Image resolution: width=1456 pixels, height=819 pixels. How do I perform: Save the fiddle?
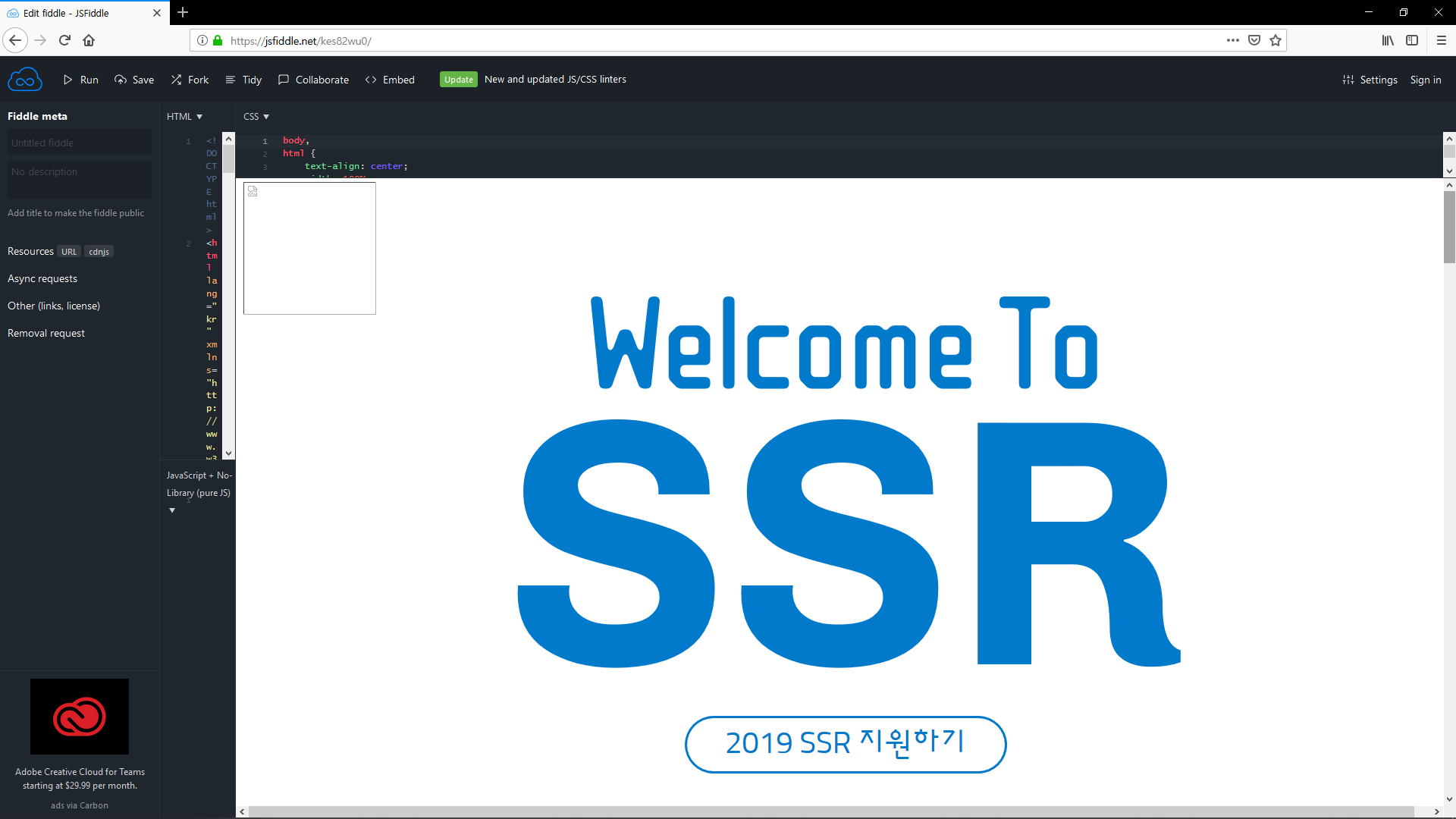tap(134, 80)
